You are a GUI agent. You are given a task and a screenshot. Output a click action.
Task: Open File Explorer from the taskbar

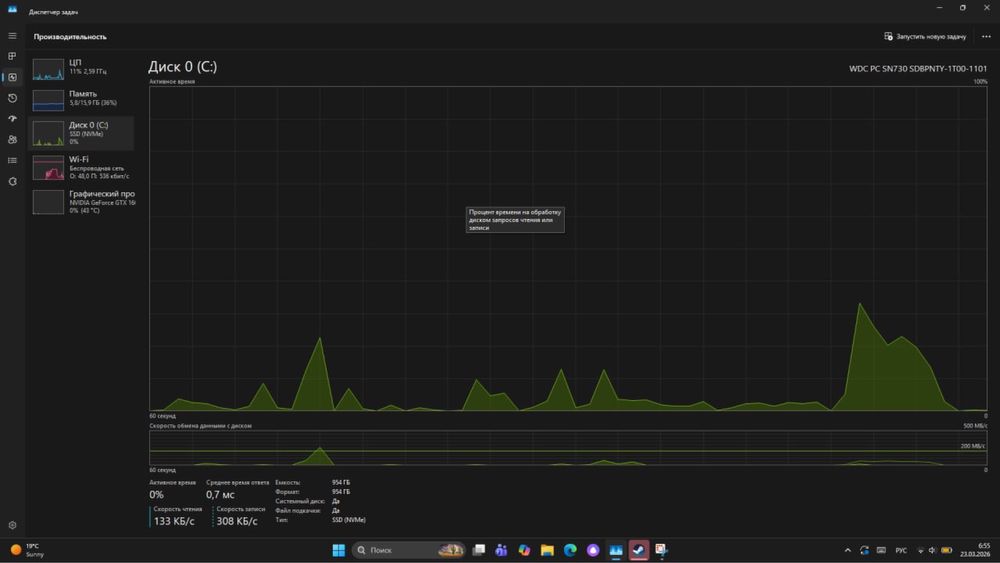547,550
